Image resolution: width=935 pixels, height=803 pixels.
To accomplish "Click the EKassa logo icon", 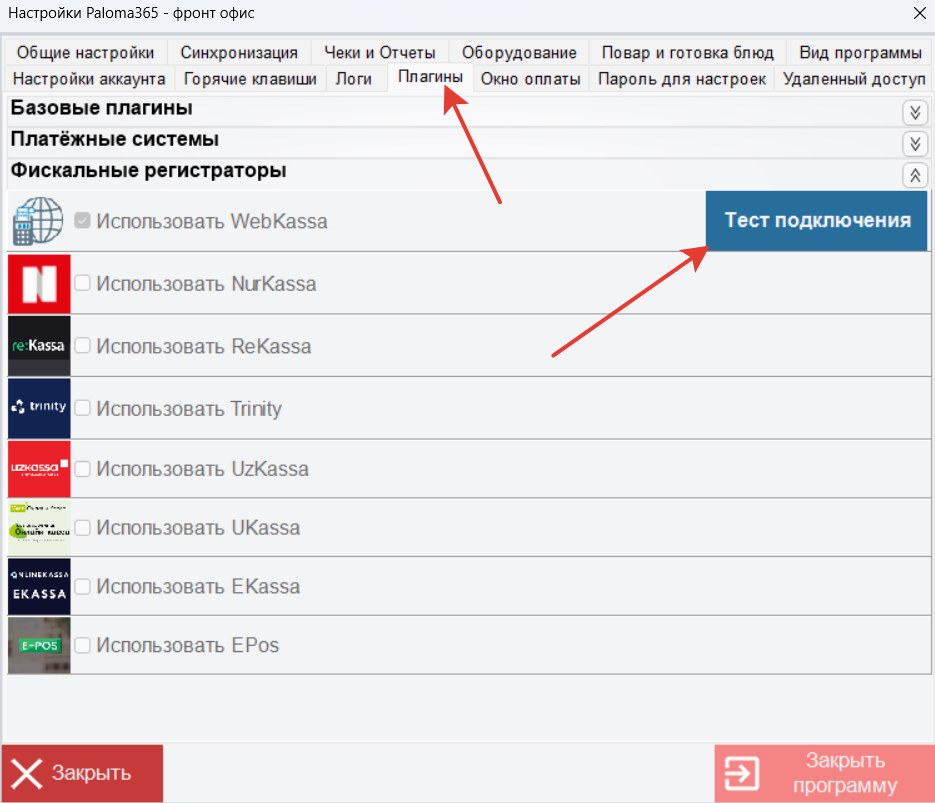I will 39,587.
